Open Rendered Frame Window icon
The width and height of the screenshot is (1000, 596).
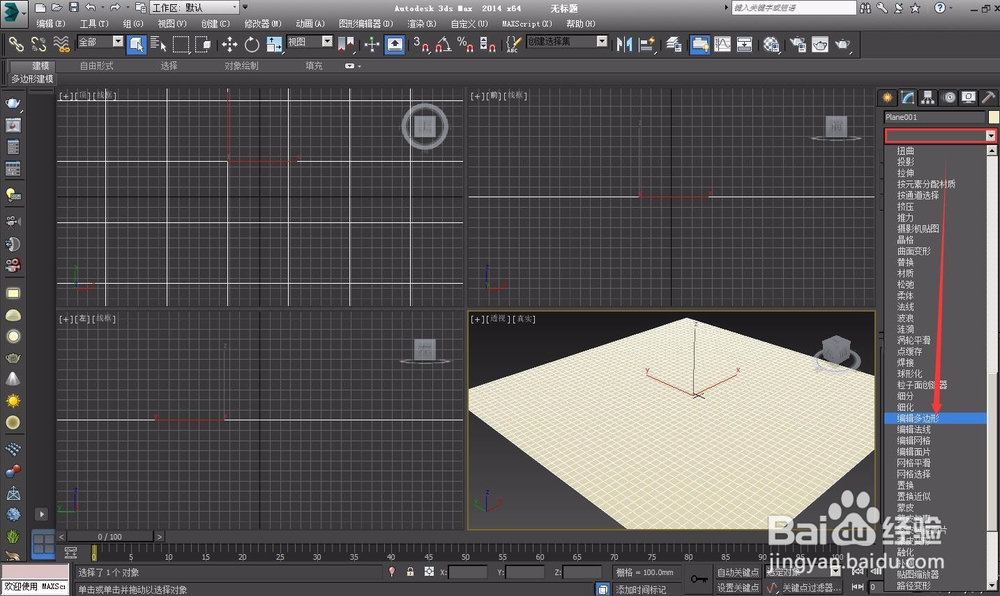tap(820, 44)
